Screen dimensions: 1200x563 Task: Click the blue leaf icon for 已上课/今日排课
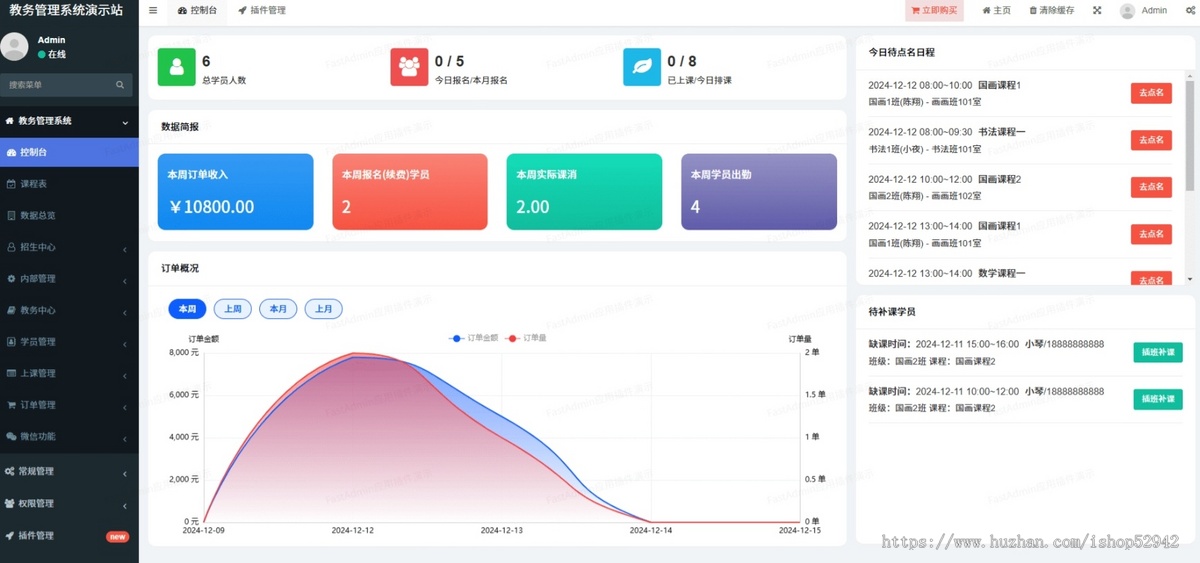642,67
